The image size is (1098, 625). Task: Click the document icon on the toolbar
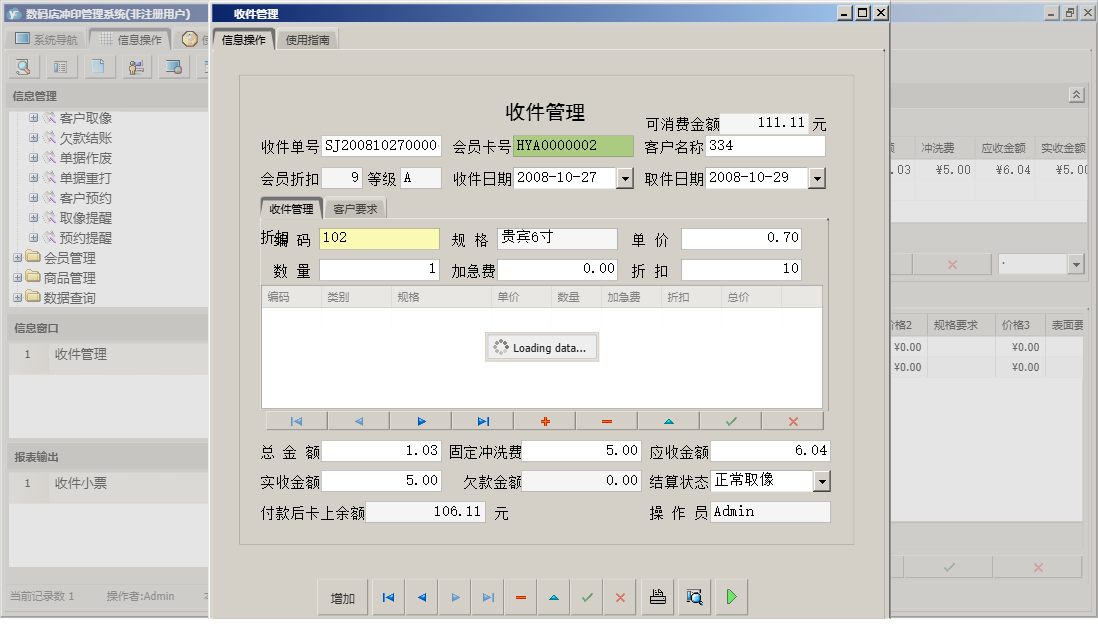pos(98,65)
